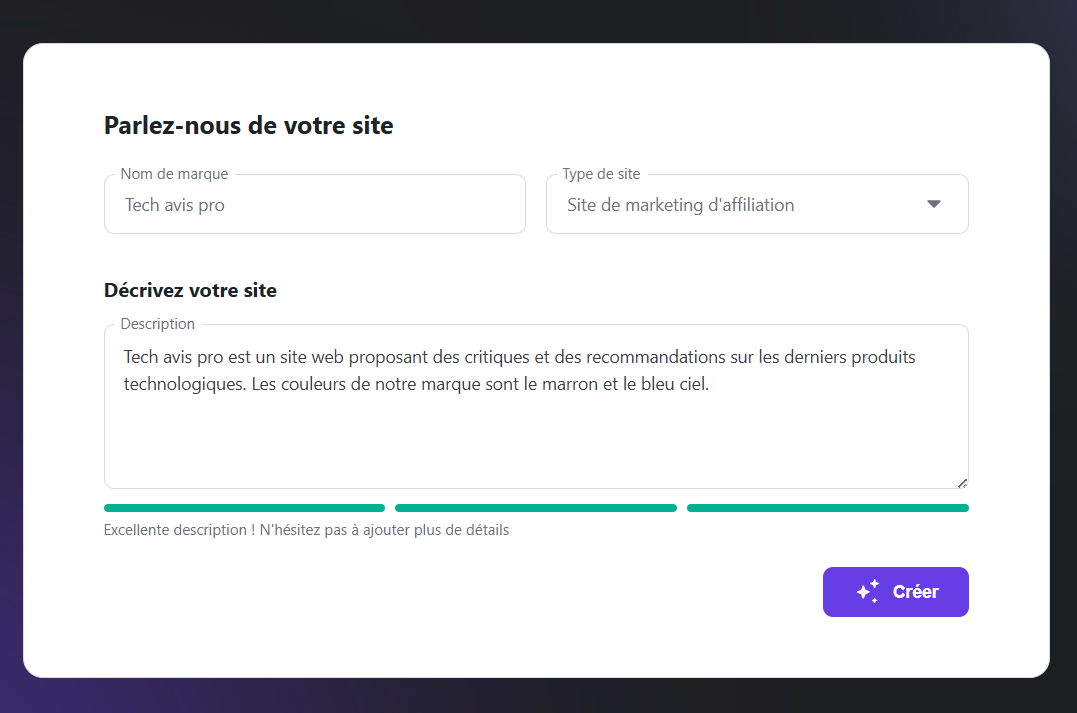This screenshot has width=1077, height=713.
Task: Click the helper text about adding more details
Action: pos(306,529)
